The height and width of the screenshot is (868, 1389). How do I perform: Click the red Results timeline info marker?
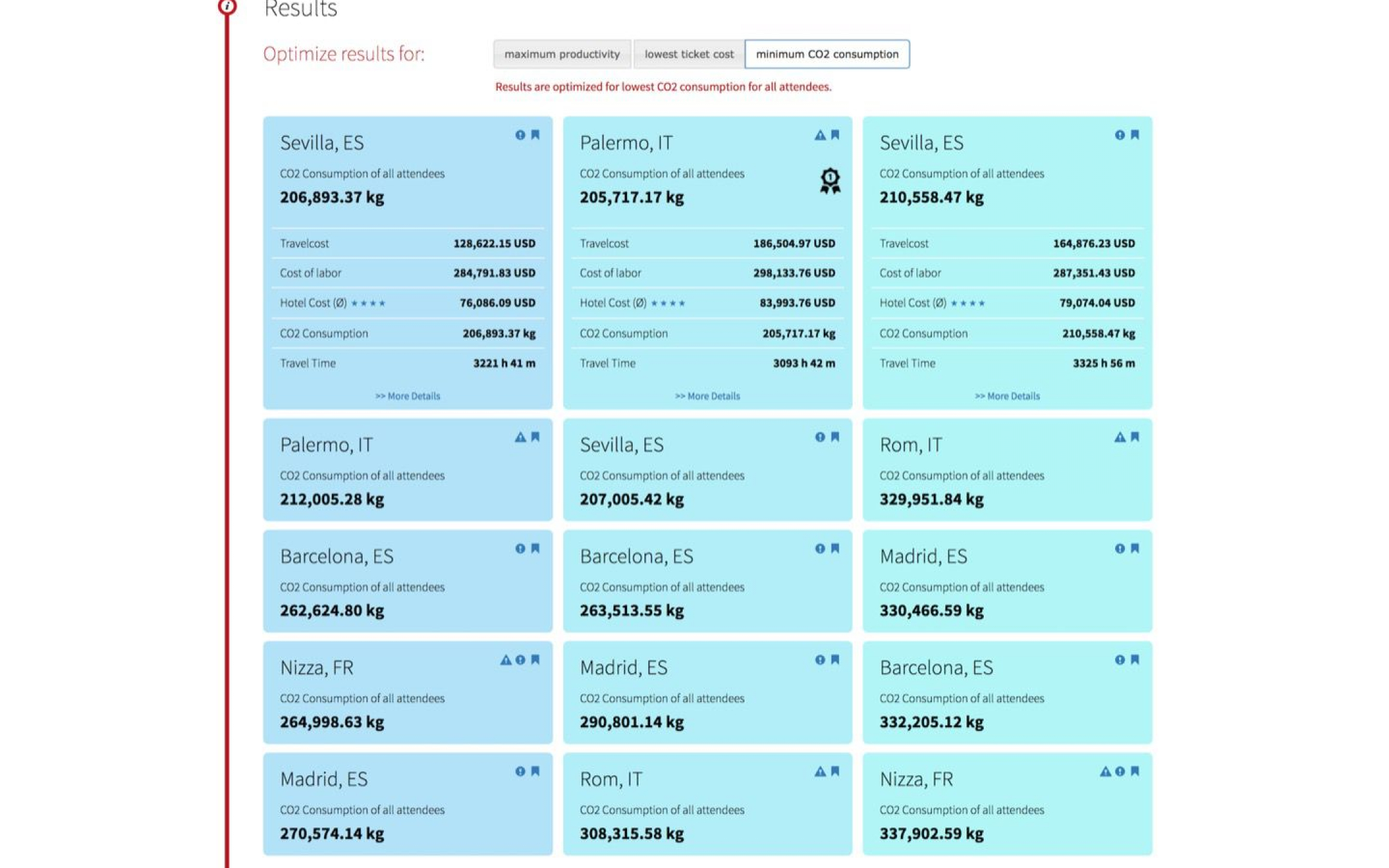227,6
